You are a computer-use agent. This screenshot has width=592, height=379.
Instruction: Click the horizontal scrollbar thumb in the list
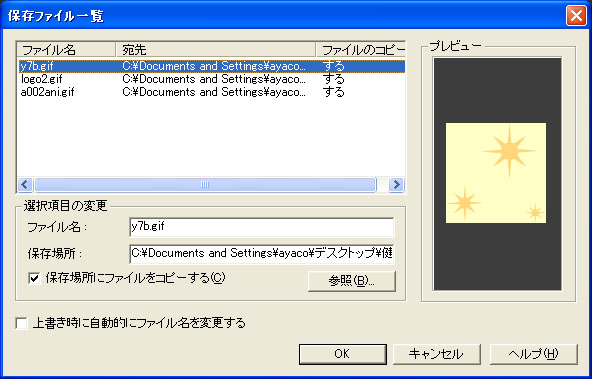coord(205,184)
